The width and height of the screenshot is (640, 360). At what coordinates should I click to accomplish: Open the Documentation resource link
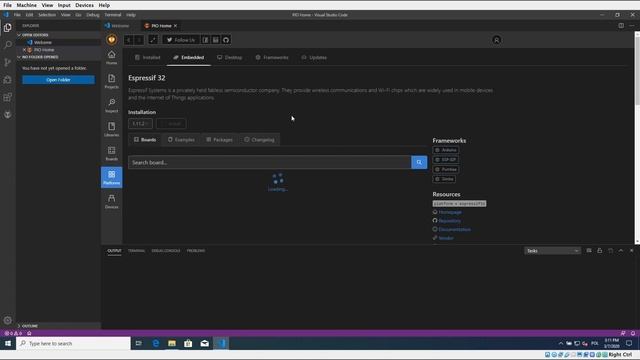pos(454,229)
